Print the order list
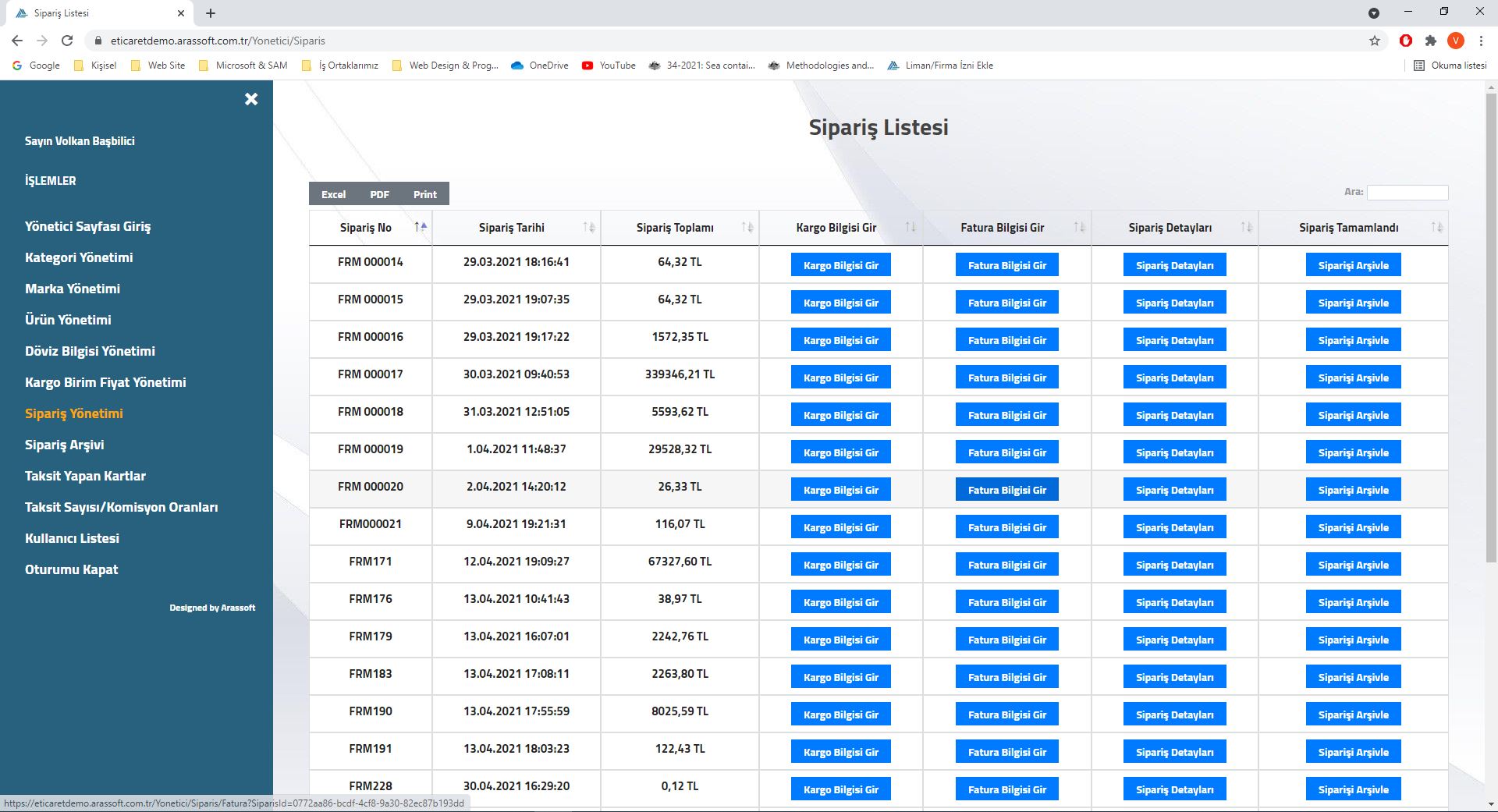This screenshot has width=1498, height=812. 425,194
